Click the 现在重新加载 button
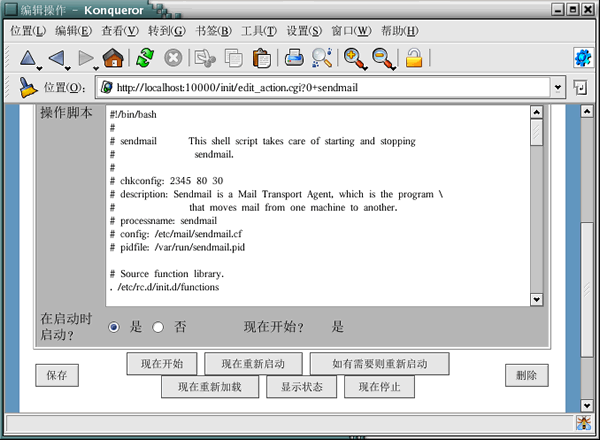The image size is (600, 440). 210,387
